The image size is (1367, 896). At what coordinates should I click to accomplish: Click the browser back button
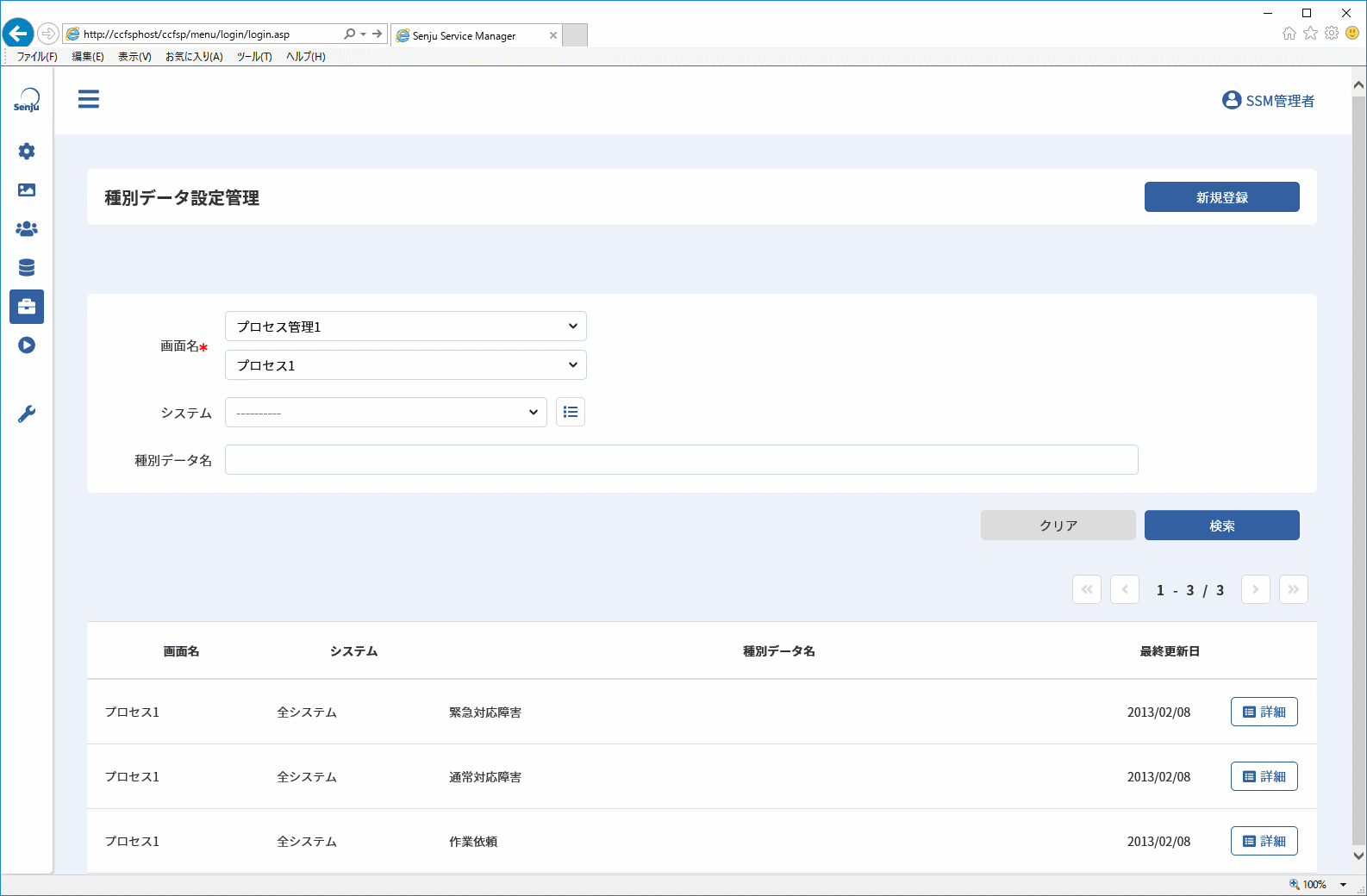(x=18, y=34)
